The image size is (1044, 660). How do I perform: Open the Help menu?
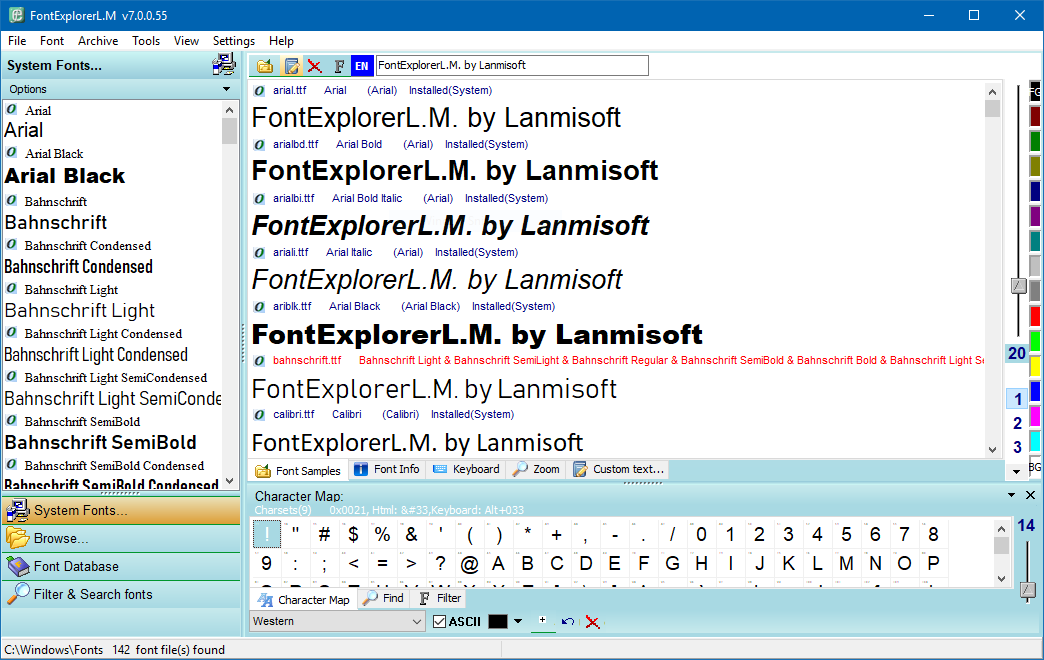tap(281, 41)
